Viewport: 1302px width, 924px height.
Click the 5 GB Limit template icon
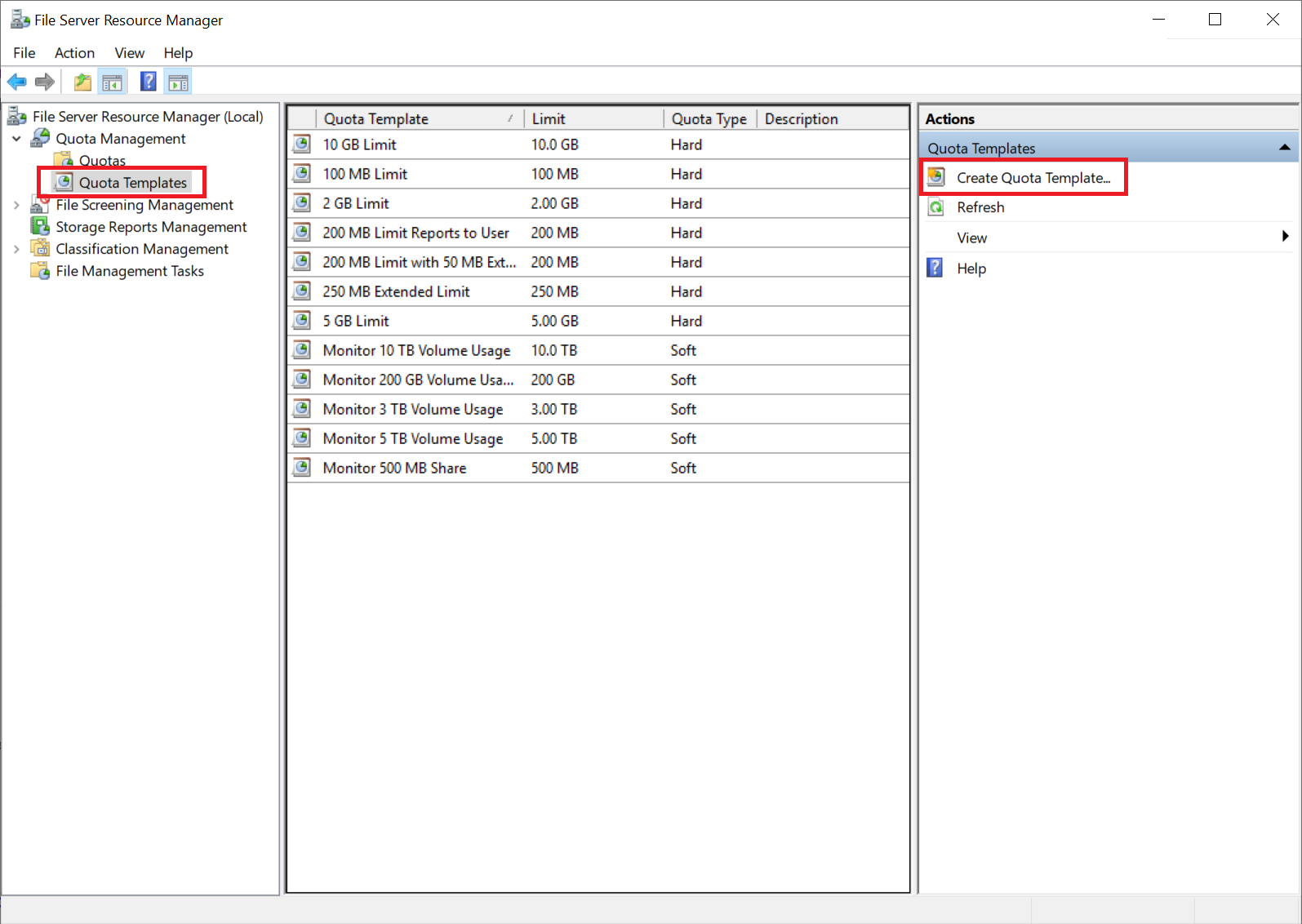point(302,321)
